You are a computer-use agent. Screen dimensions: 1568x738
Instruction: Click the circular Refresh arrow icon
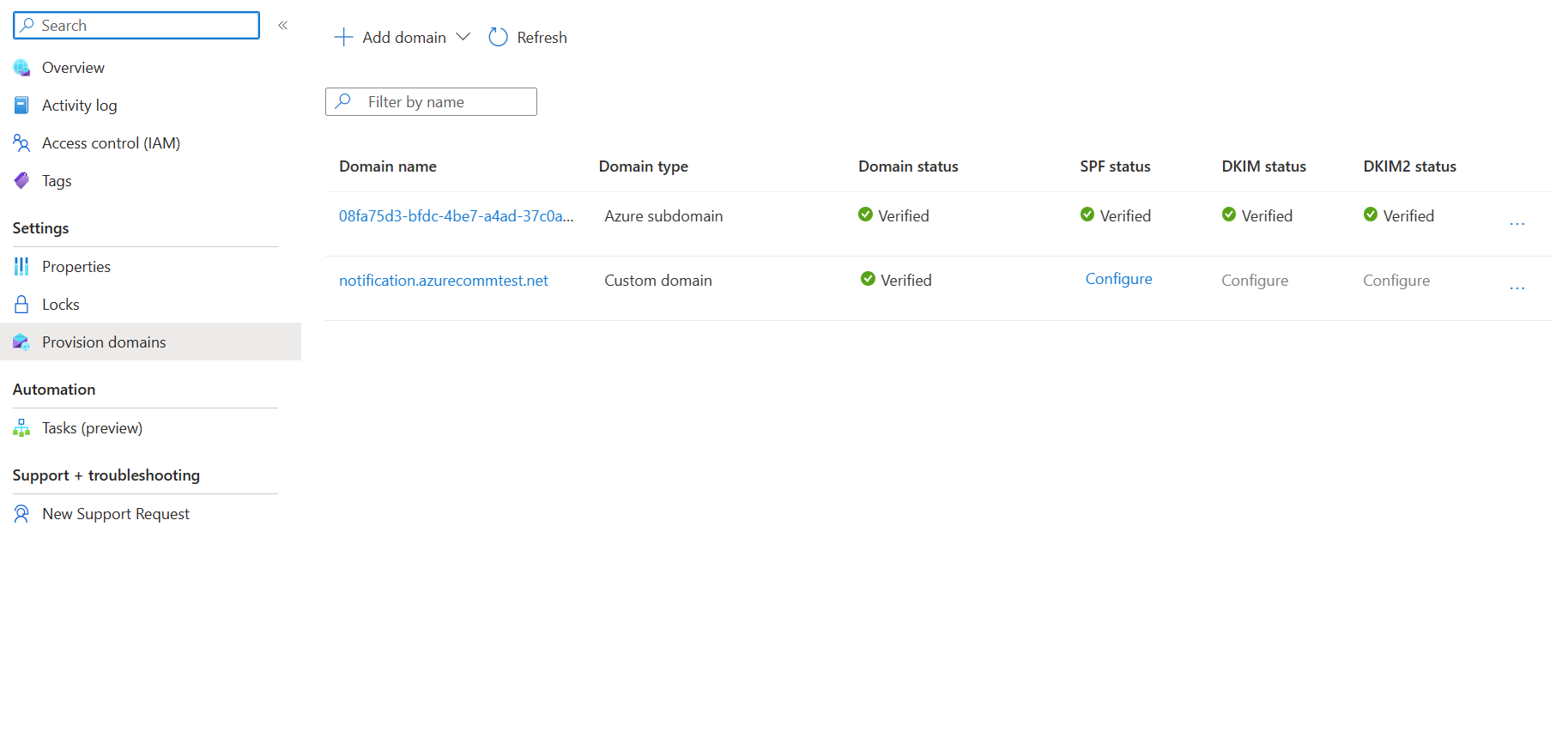(x=498, y=37)
